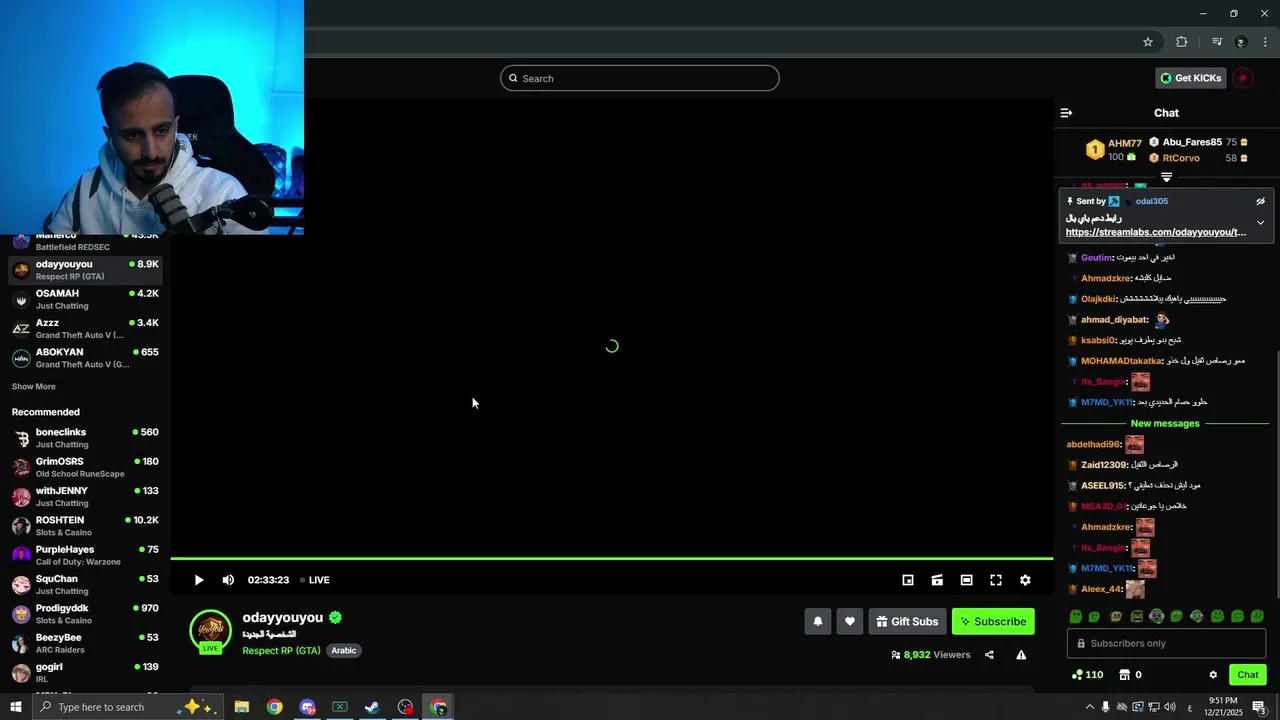This screenshot has width=1280, height=720.
Task: Open PurpleHayes recommended channel
Action: tap(85, 555)
